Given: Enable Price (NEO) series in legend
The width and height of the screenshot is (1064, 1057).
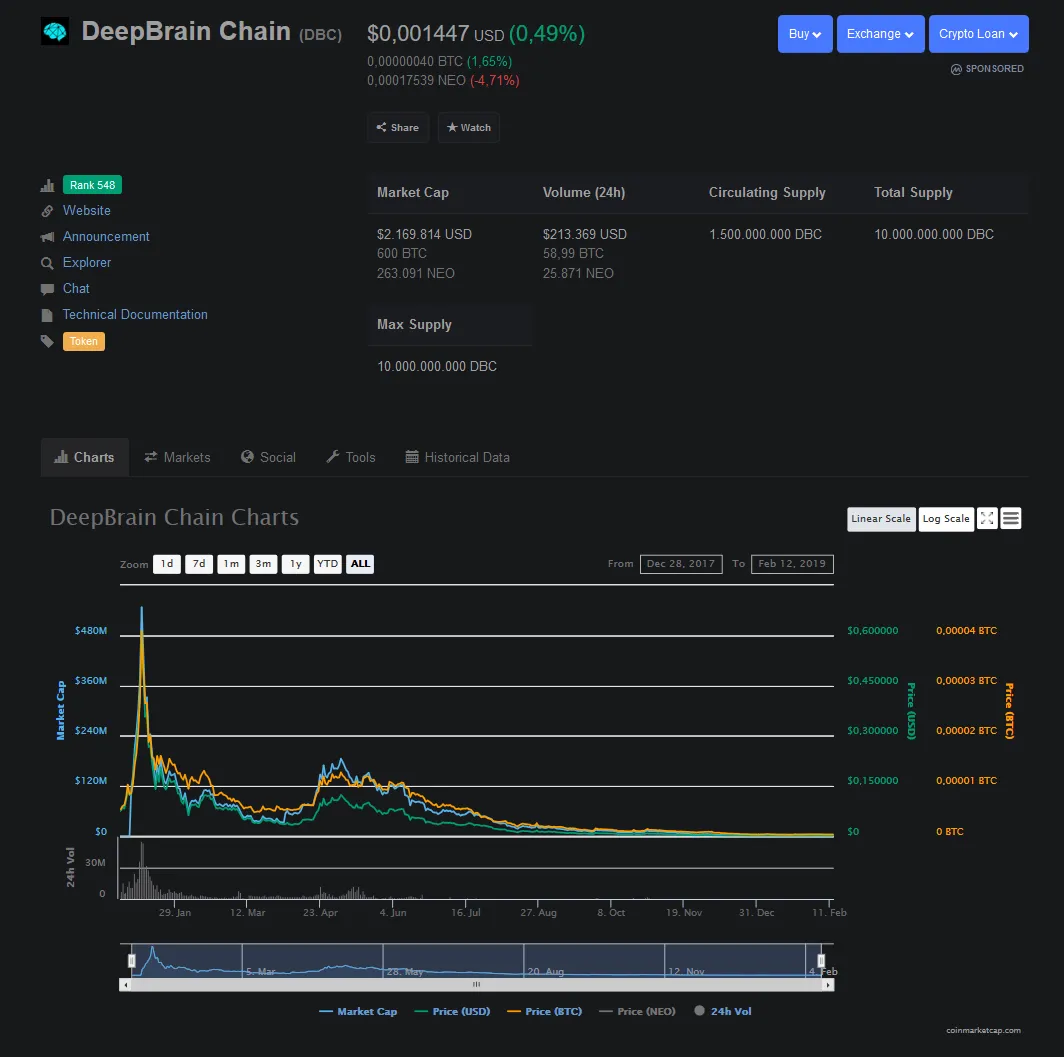Looking at the screenshot, I should pyautogui.click(x=638, y=1012).
